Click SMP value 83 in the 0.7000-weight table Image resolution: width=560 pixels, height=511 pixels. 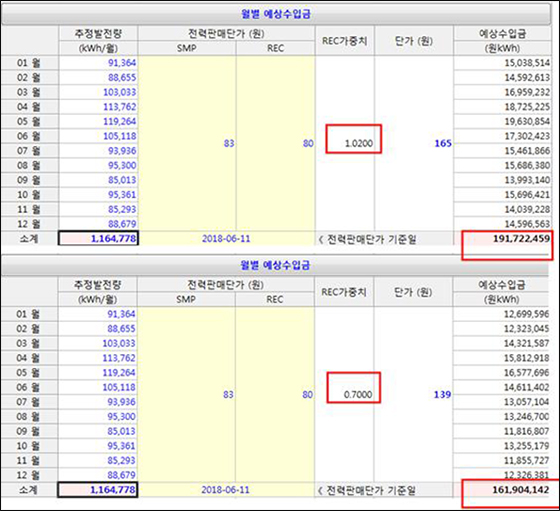[x=228, y=395]
